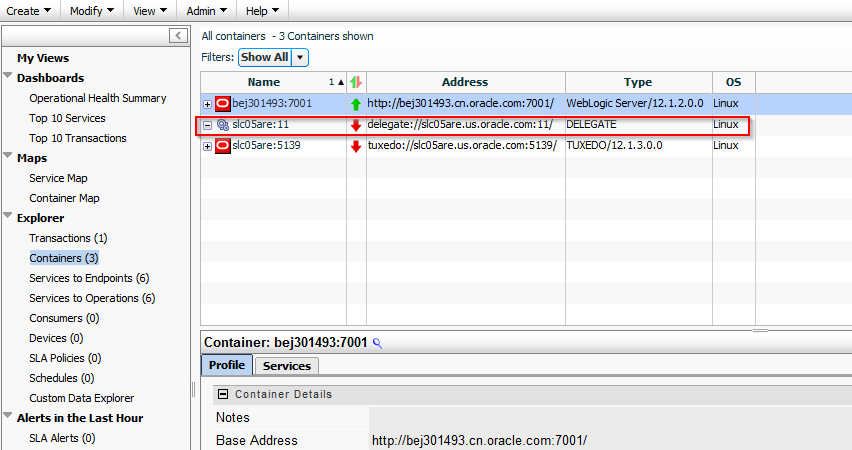Open the Help menu
The height and width of the screenshot is (450, 852).
click(262, 11)
